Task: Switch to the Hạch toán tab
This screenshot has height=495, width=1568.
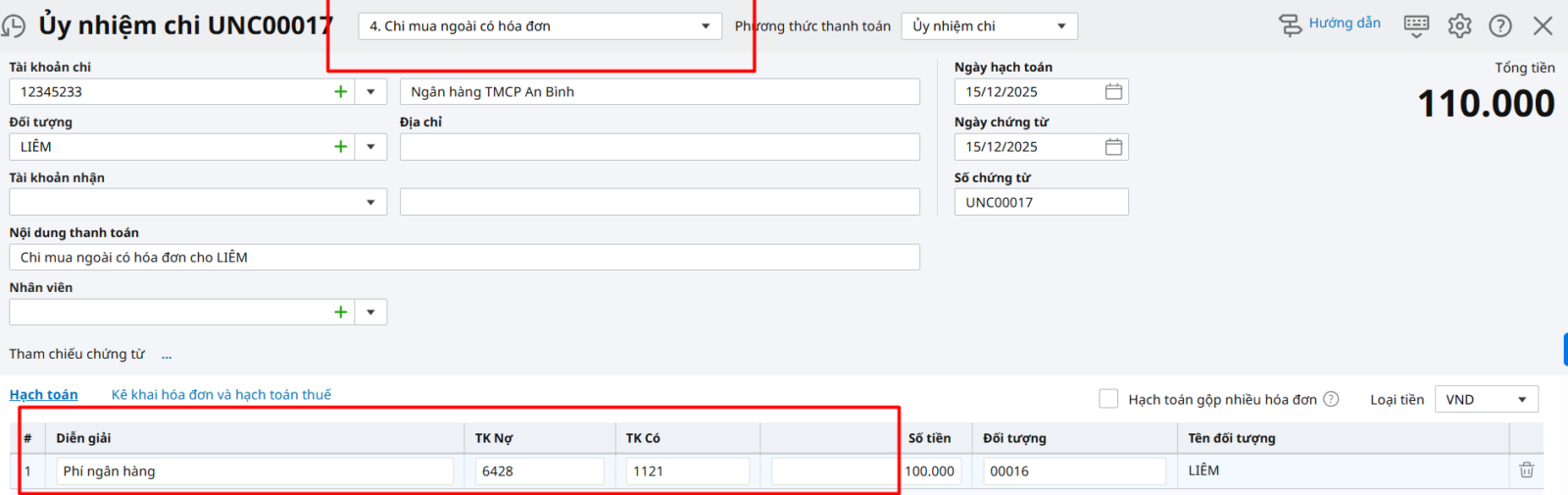Action: 43,395
